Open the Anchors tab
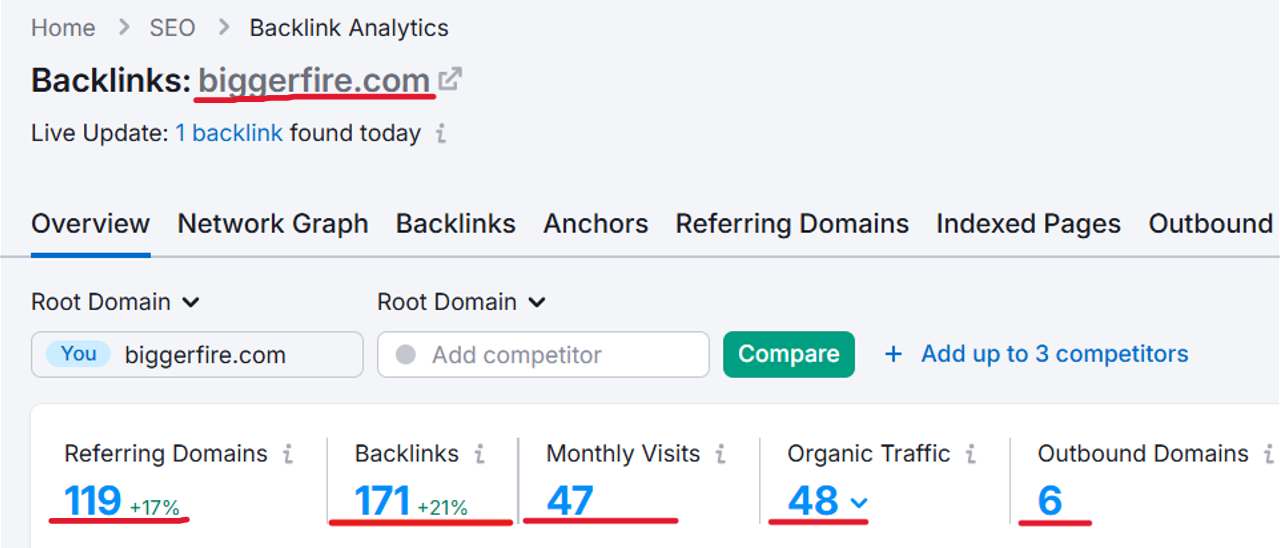 pos(596,224)
